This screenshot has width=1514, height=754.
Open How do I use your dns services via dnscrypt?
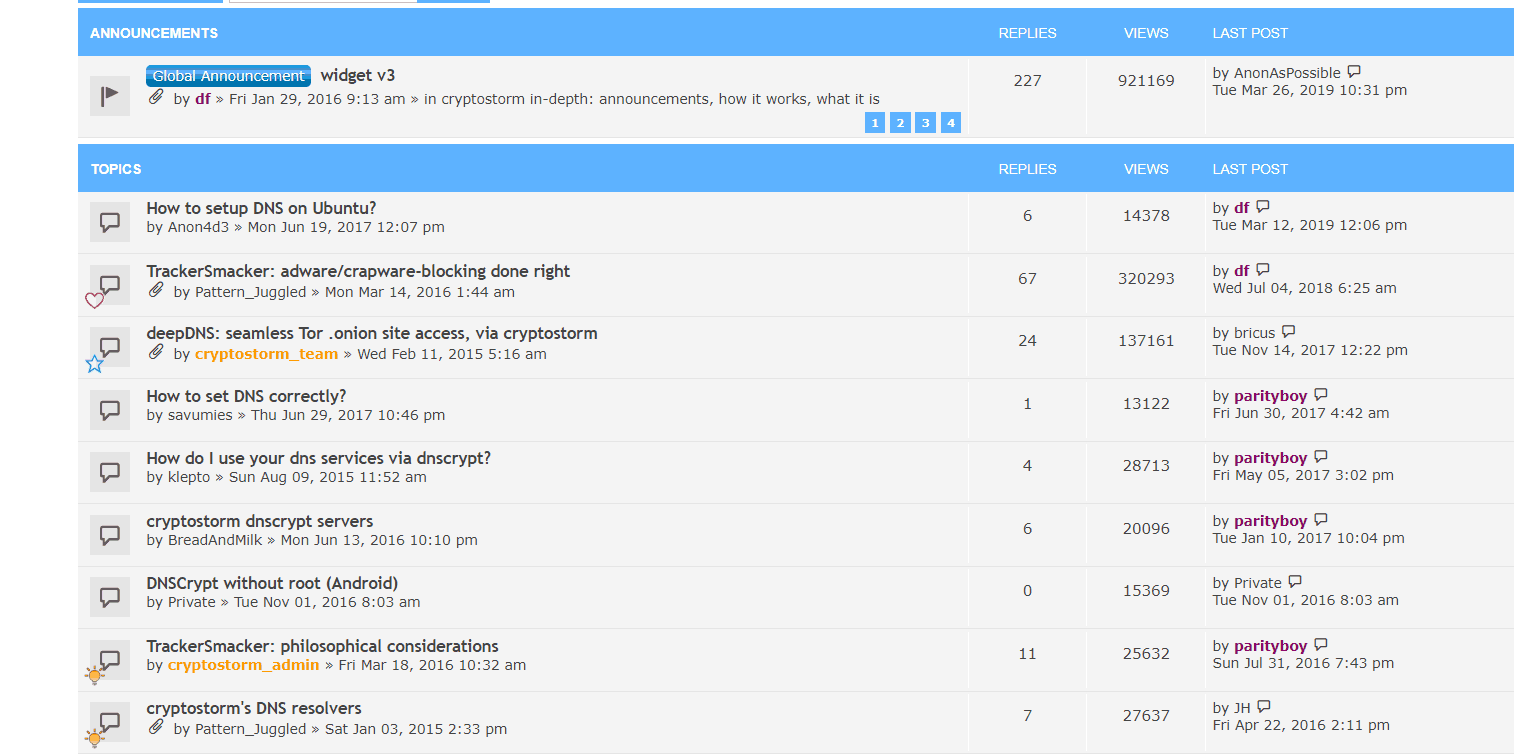[x=318, y=458]
